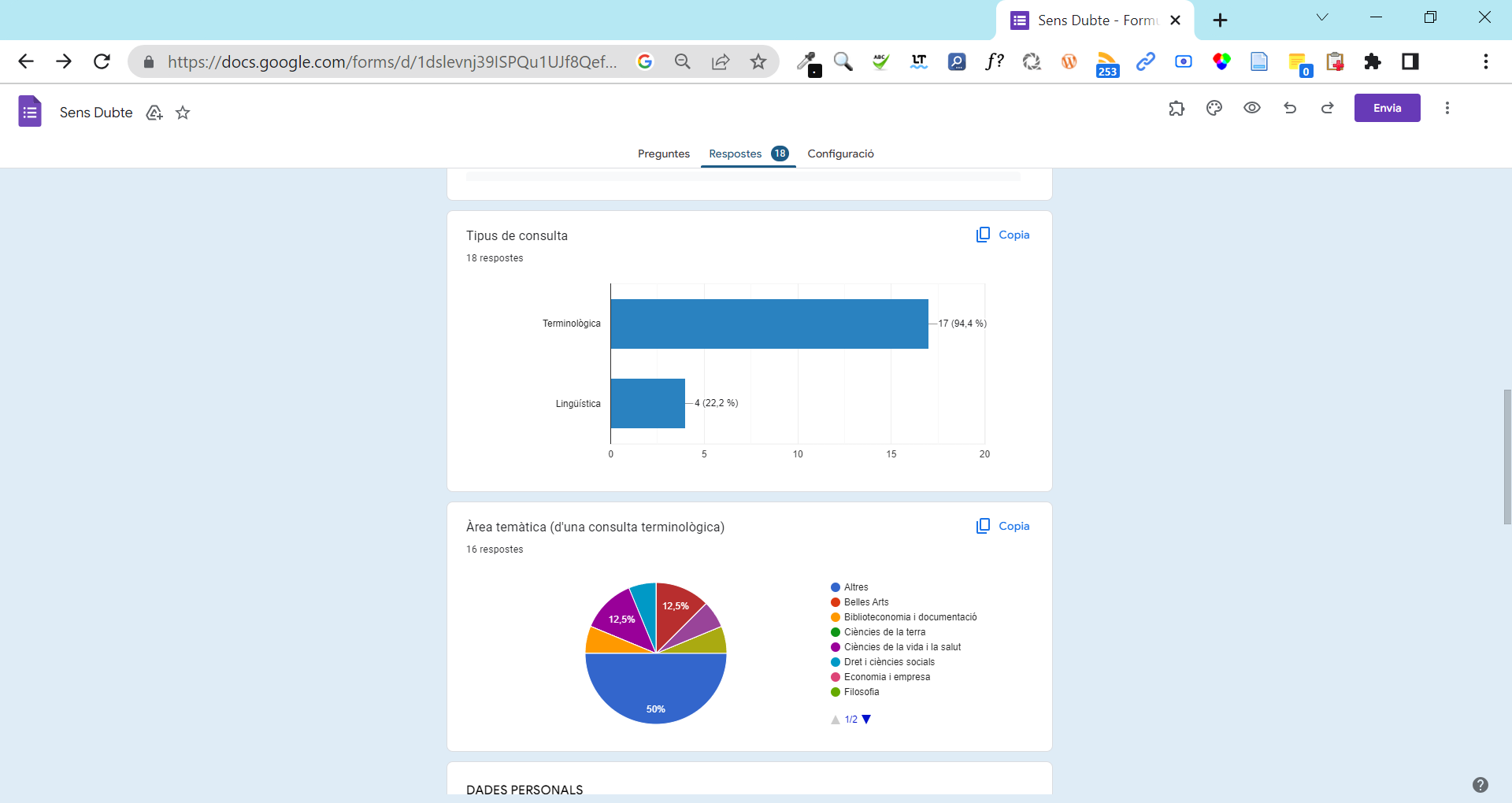This screenshot has height=803, width=1512.
Task: Open the form's more options menu
Action: [1447, 109]
